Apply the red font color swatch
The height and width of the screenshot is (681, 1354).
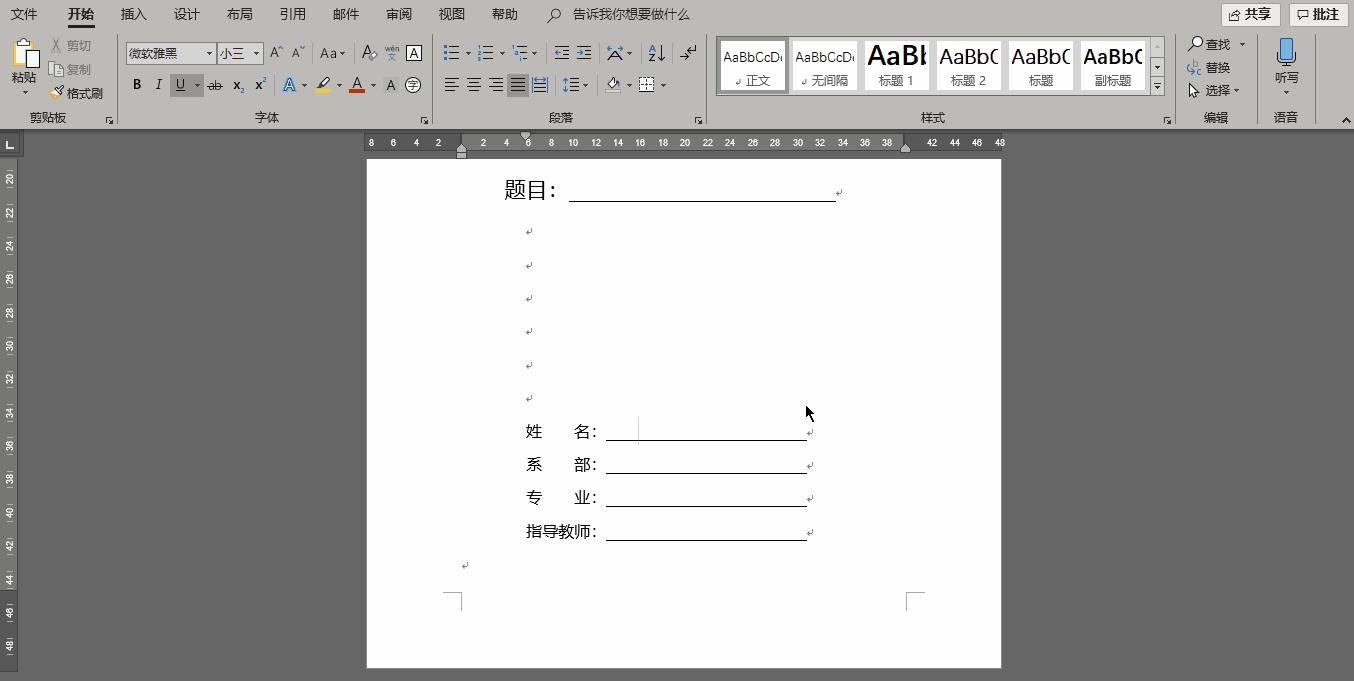pyautogui.click(x=357, y=85)
